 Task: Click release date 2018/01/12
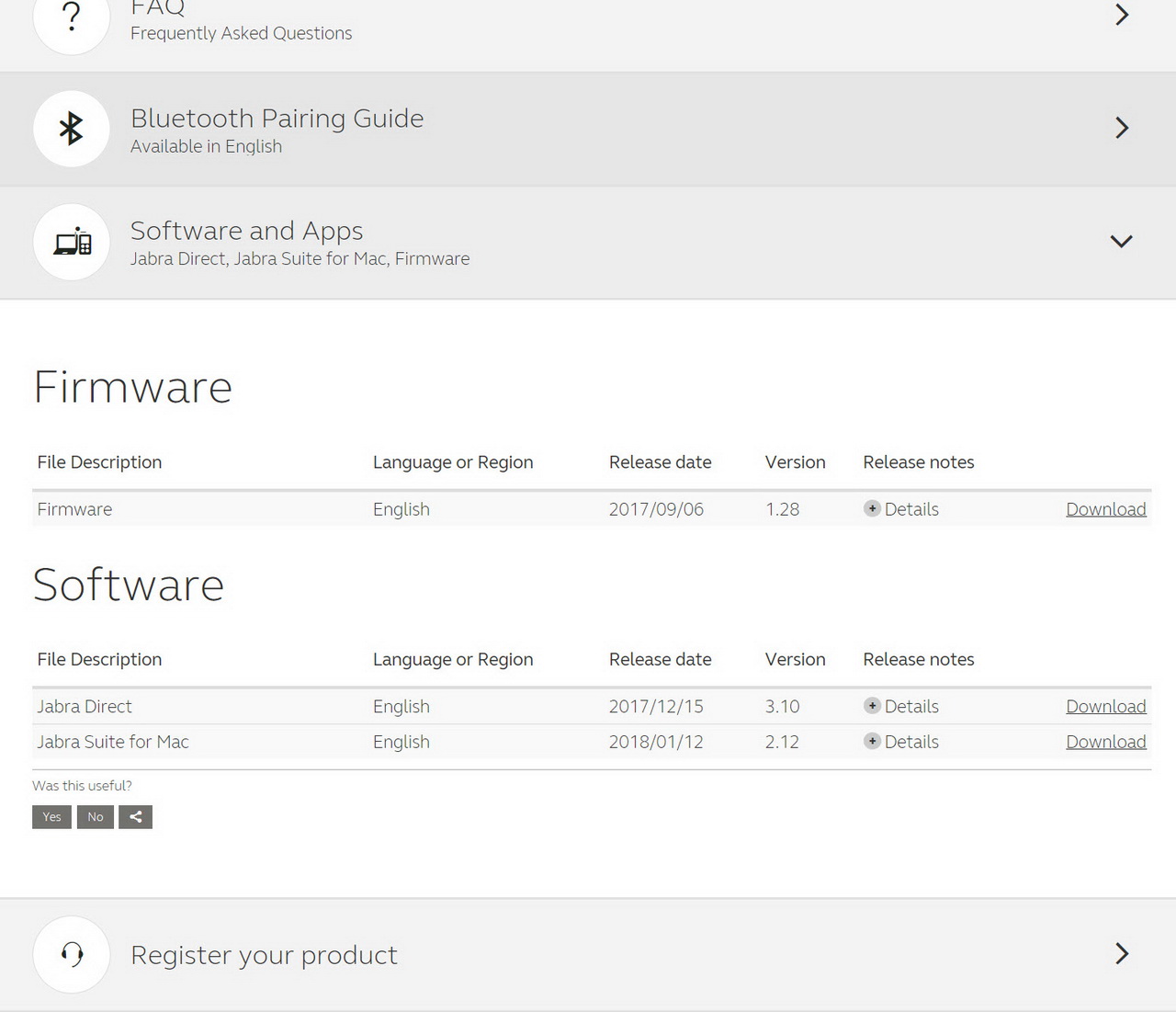point(656,742)
